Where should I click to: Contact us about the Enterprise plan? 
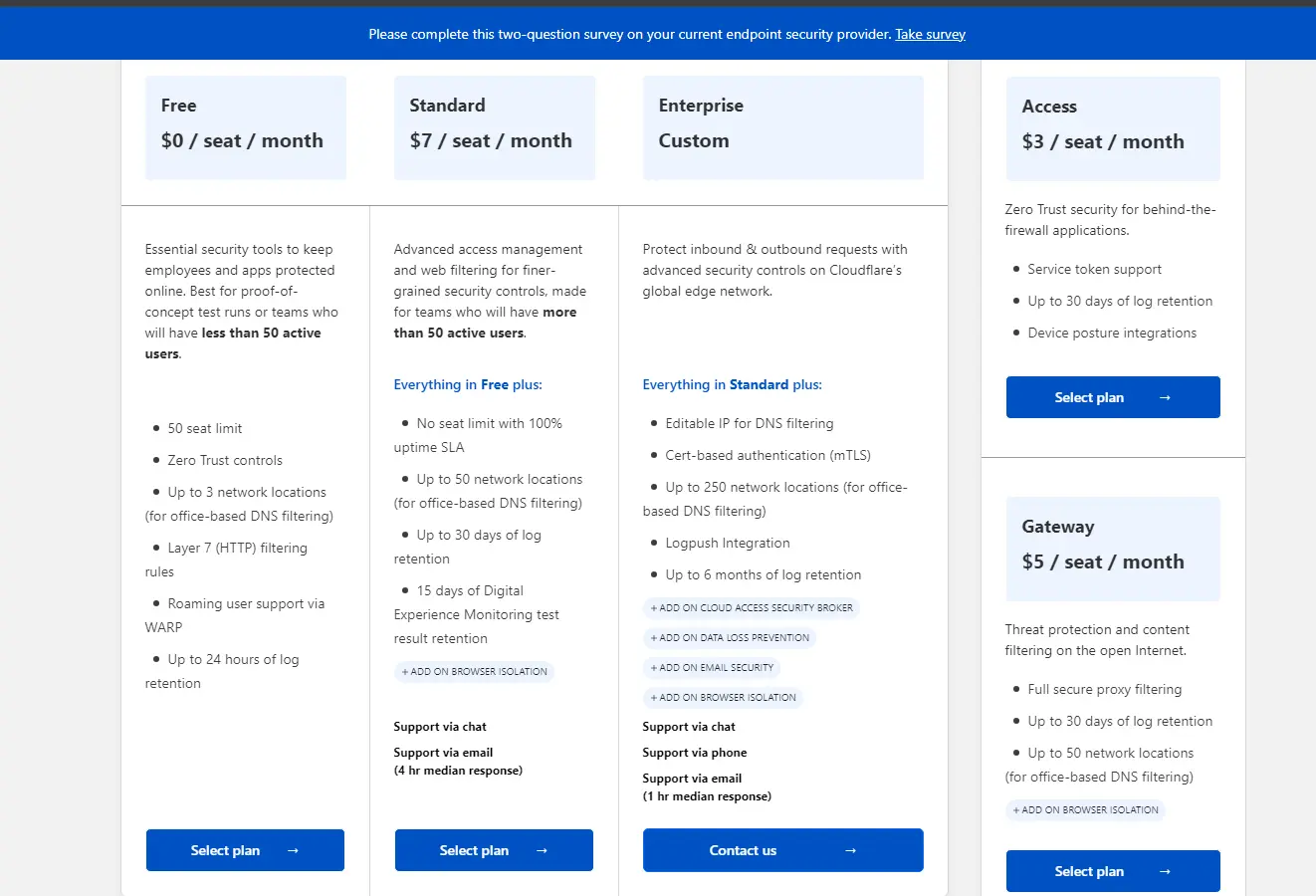pos(782,850)
